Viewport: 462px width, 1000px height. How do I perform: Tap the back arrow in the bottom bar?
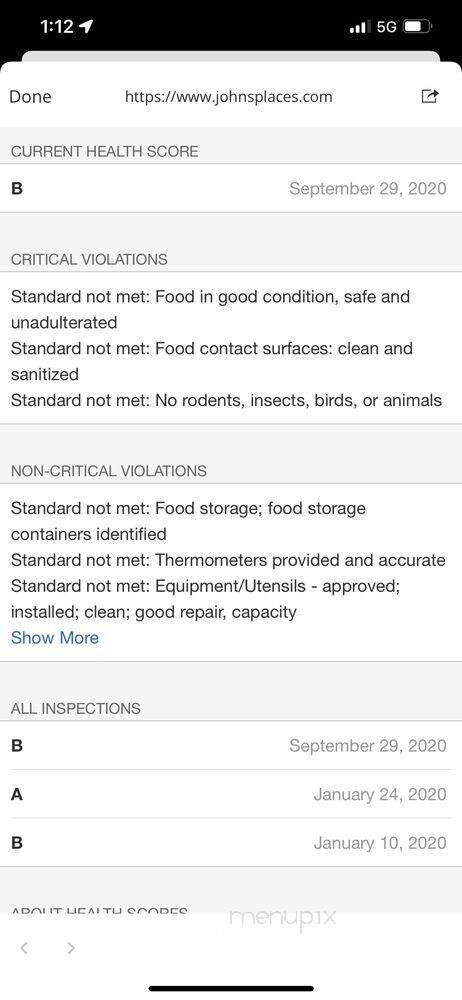click(24, 948)
